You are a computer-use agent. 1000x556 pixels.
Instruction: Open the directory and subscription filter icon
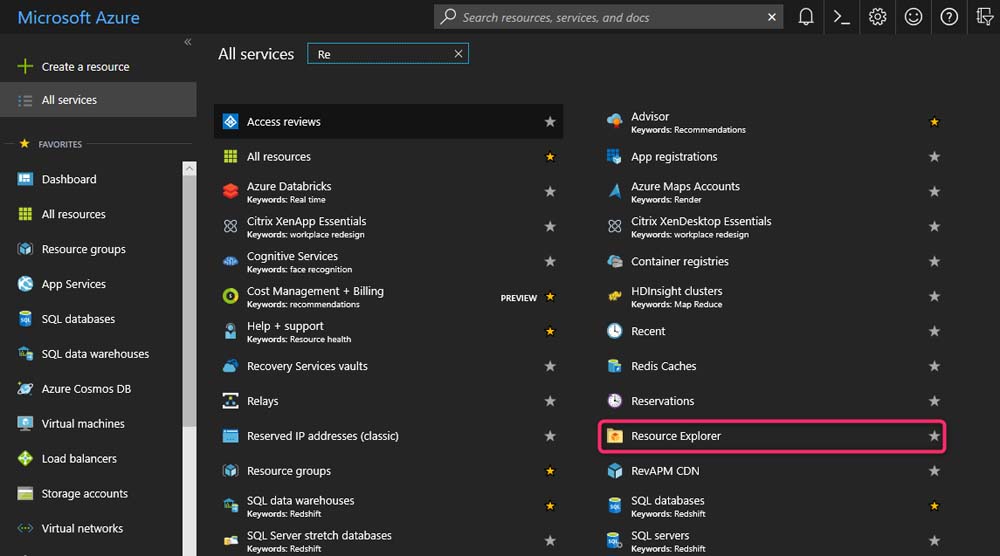983,17
